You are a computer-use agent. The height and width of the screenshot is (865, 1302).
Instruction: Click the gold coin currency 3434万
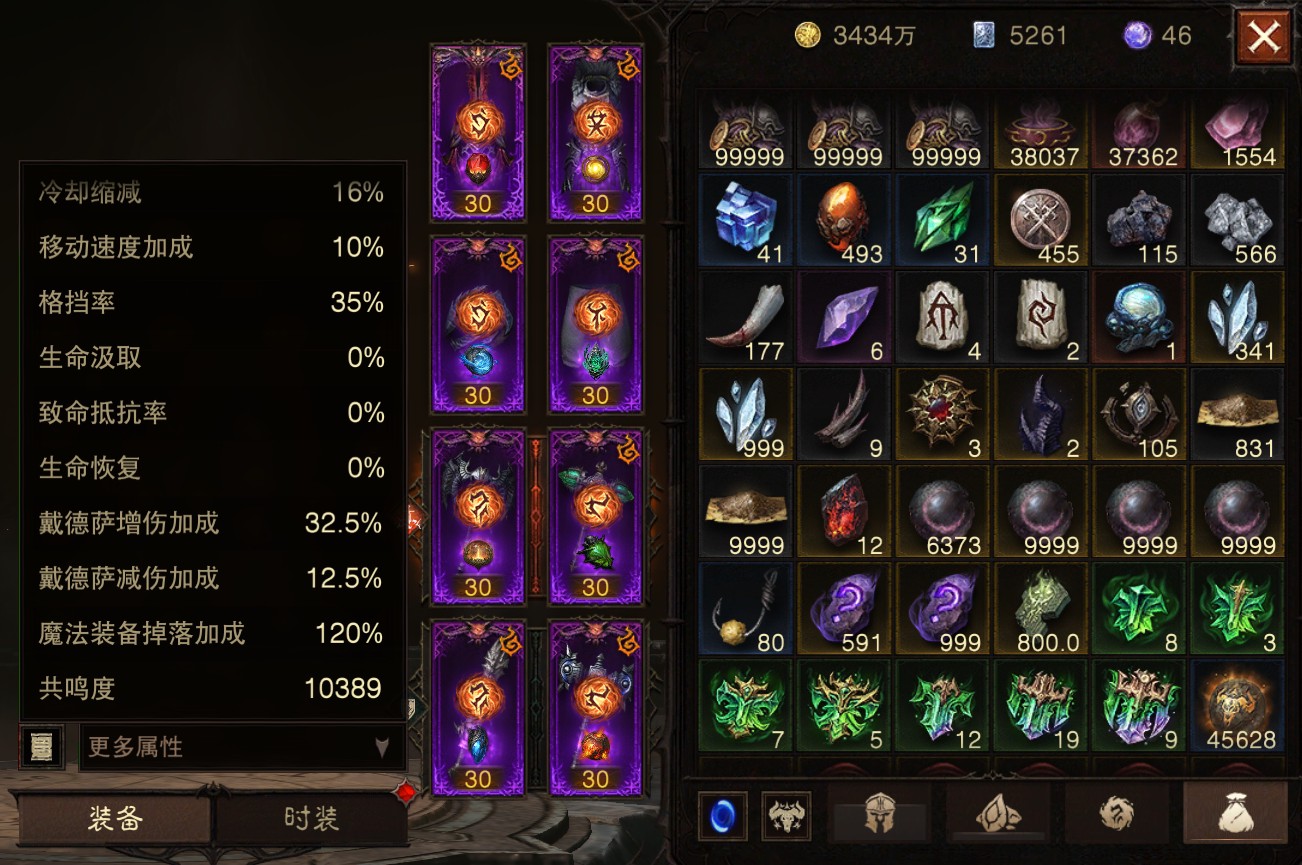[x=855, y=36]
